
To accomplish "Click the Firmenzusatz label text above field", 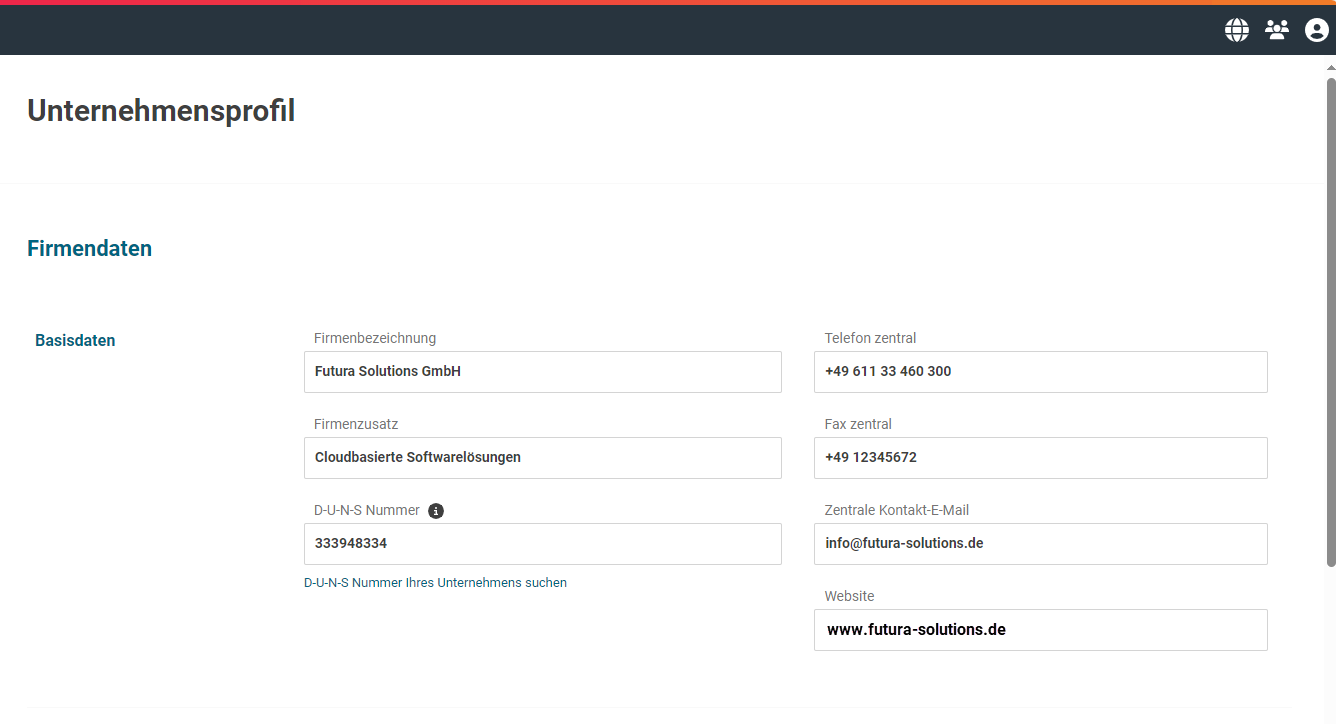I will pos(356,425).
